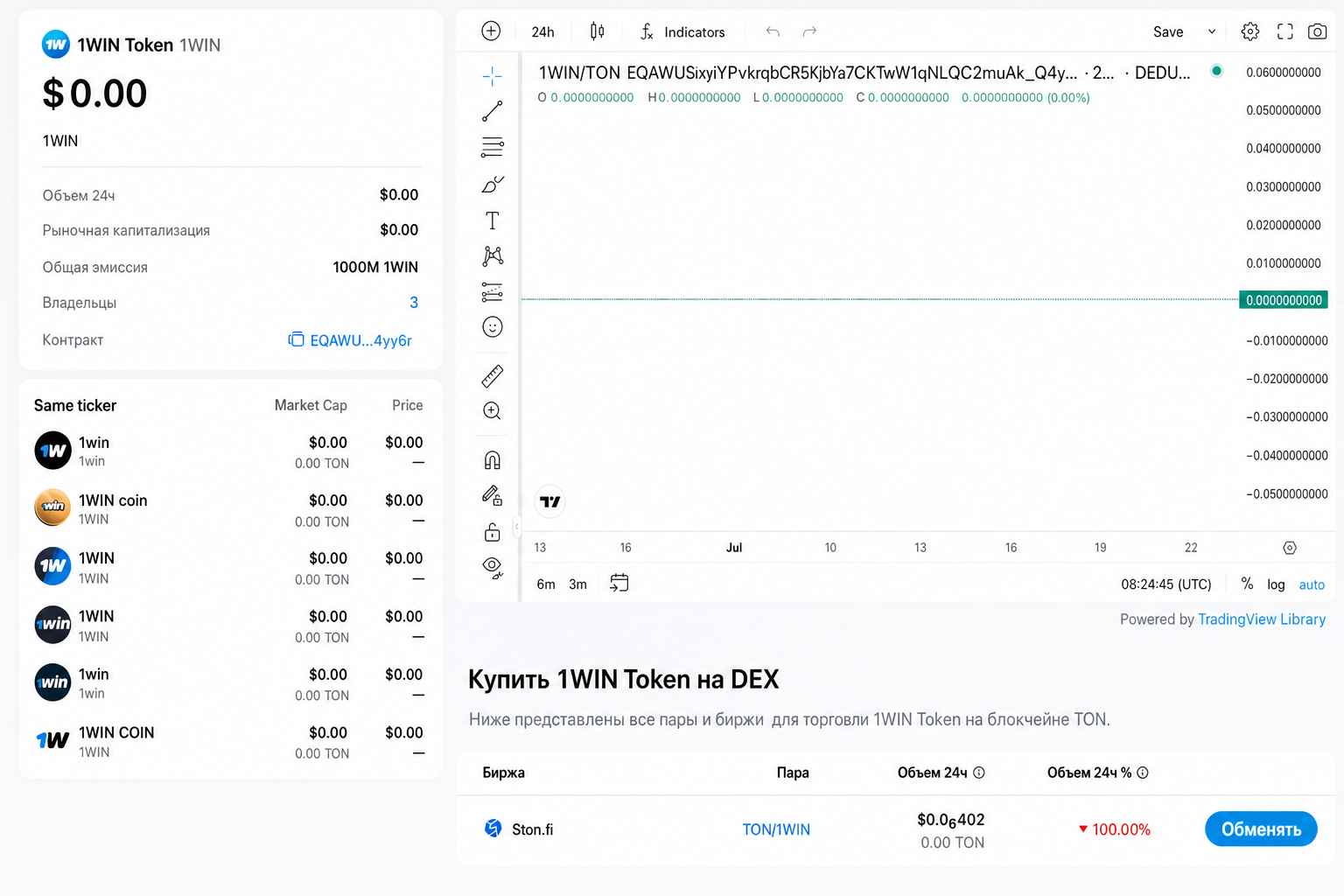Screen dimensions: 1344x896
Task: Open the Indicators menu
Action: tap(682, 32)
